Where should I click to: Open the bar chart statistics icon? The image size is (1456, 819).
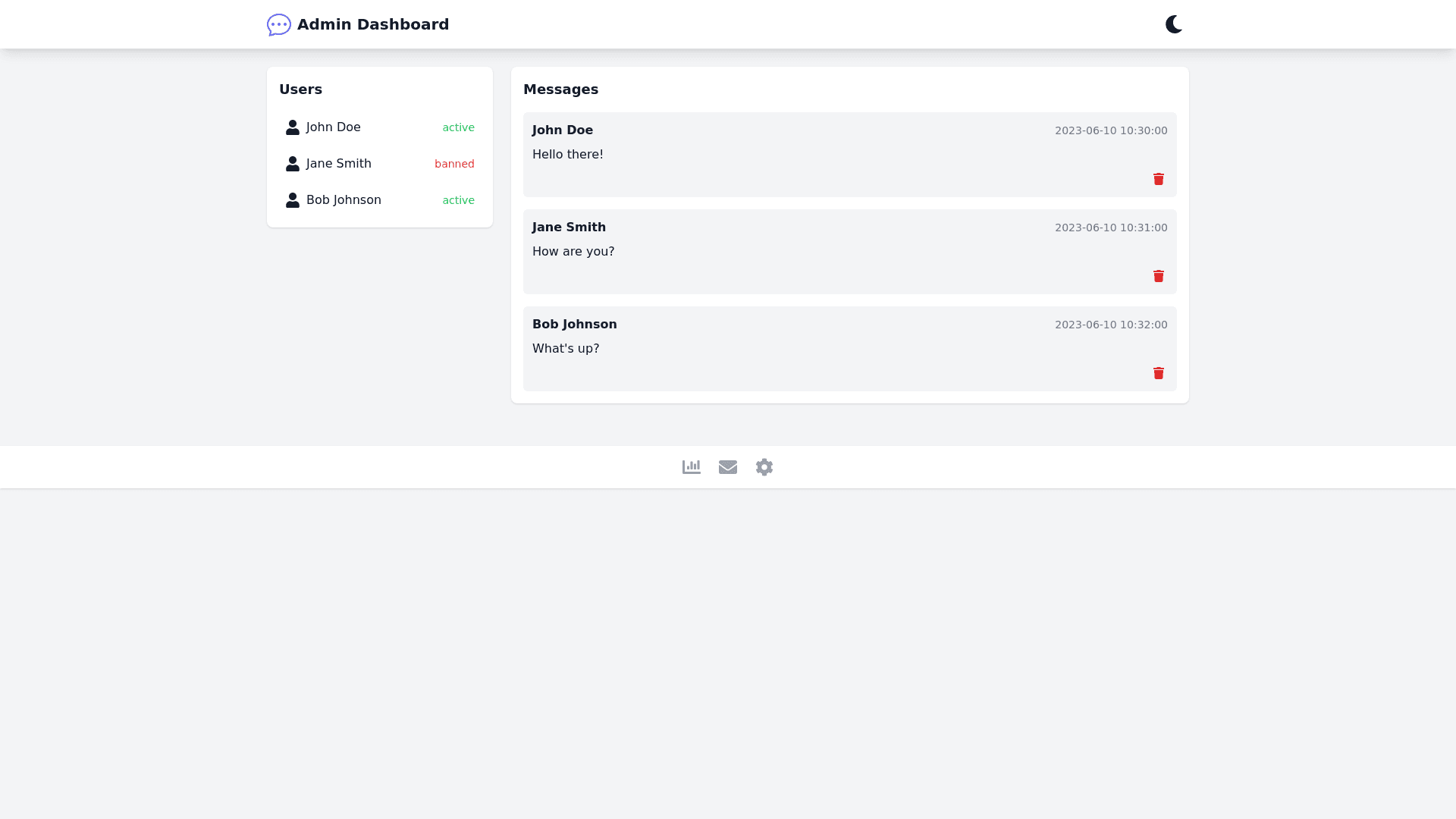(x=691, y=467)
